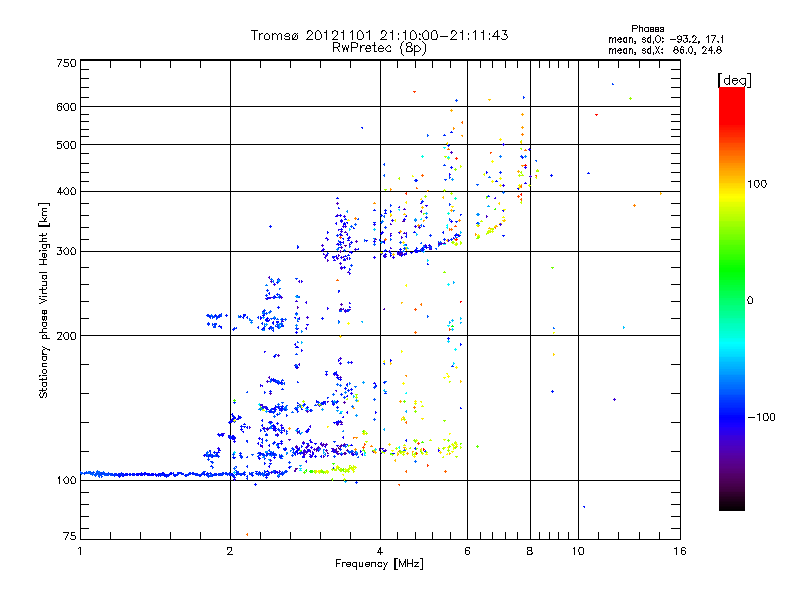800x600 pixels.
Task: Select the subtitle "RwPretec (8p)"
Action: point(379,48)
